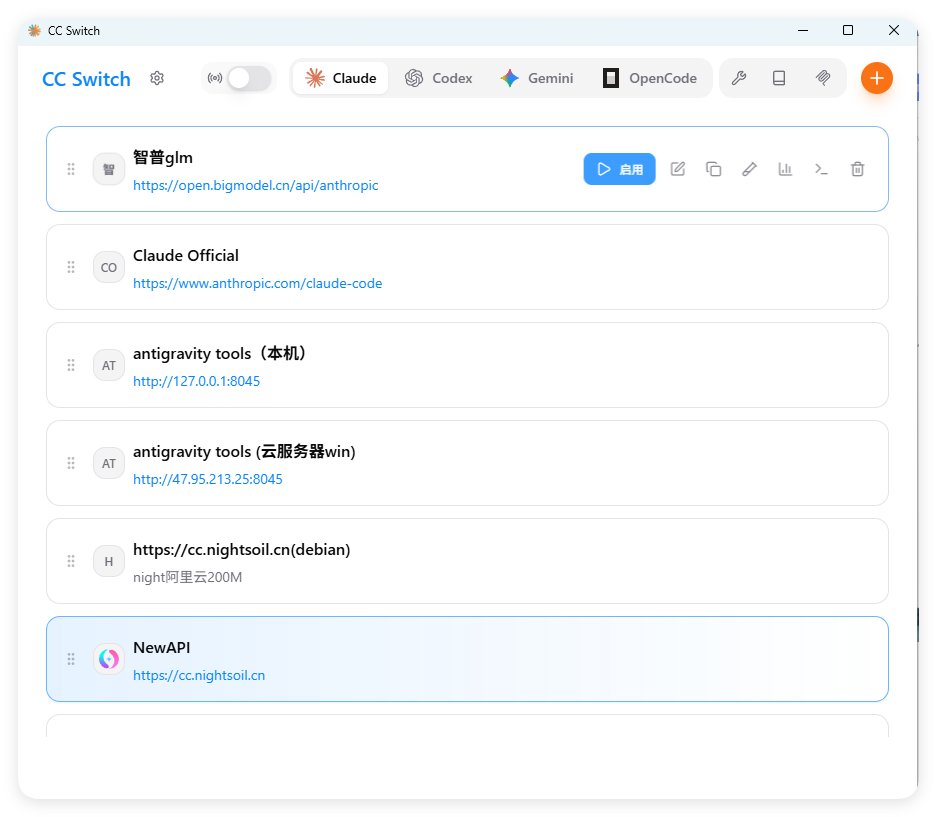Click the colorful NewAPI logo icon
Image resolution: width=937 pixels, height=817 pixels.
coord(109,659)
